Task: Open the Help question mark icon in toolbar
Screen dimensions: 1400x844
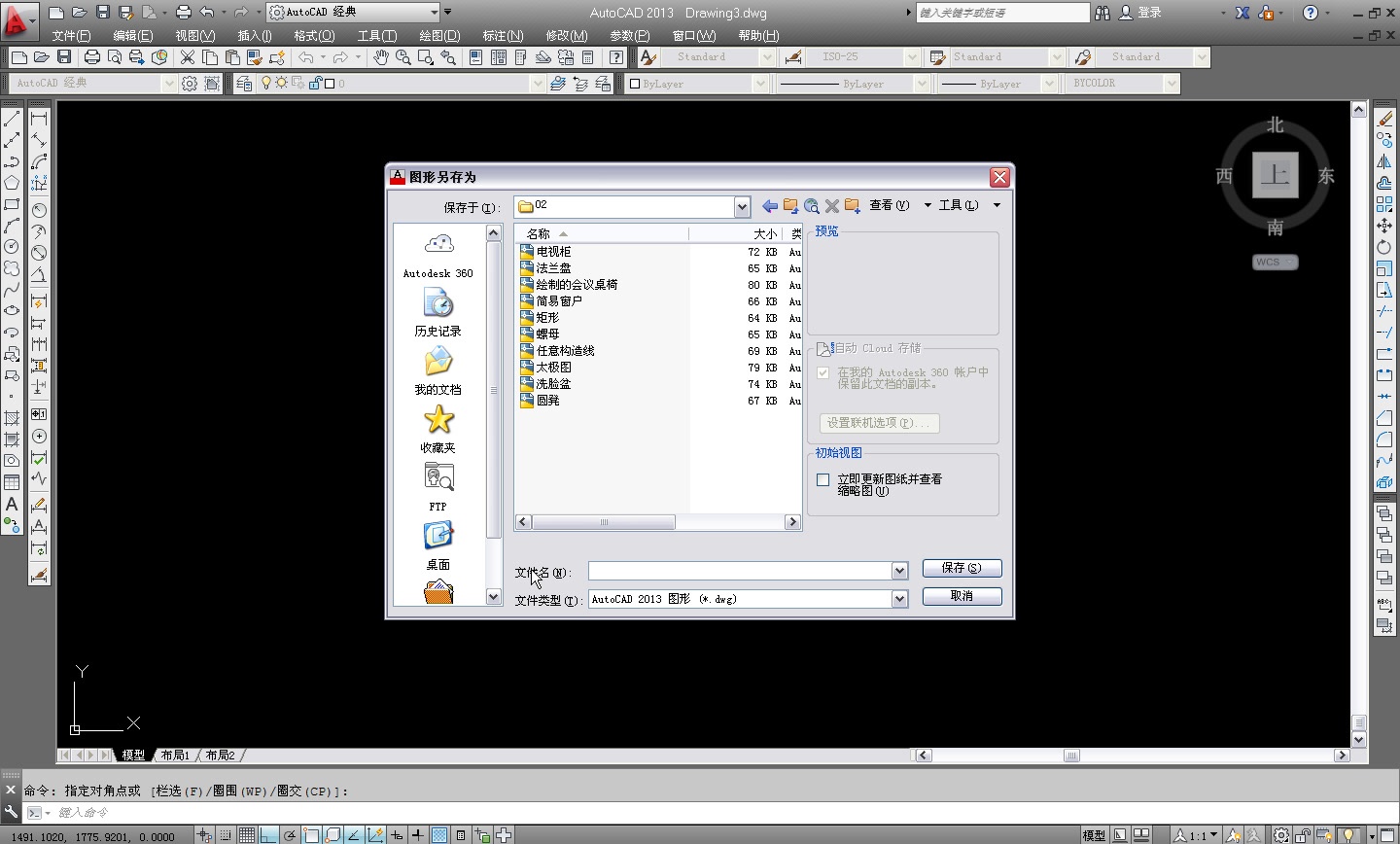Action: (616, 57)
